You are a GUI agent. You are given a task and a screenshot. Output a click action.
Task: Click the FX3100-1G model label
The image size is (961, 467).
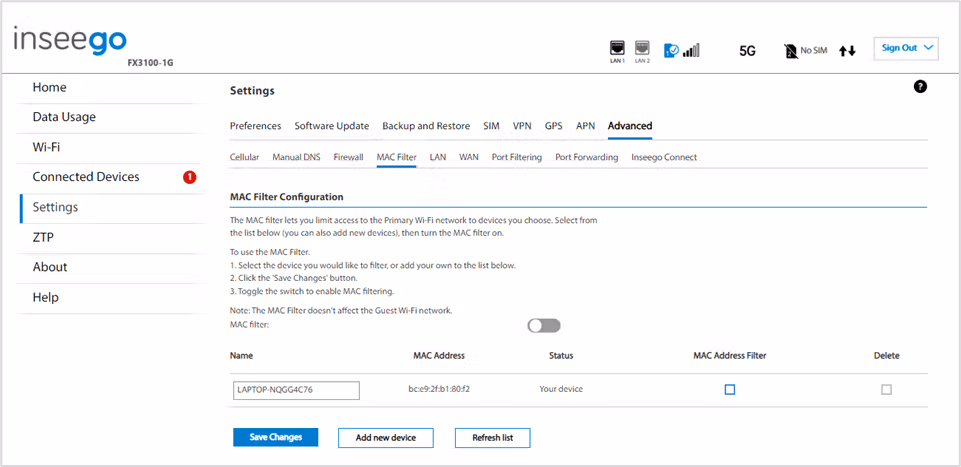150,63
